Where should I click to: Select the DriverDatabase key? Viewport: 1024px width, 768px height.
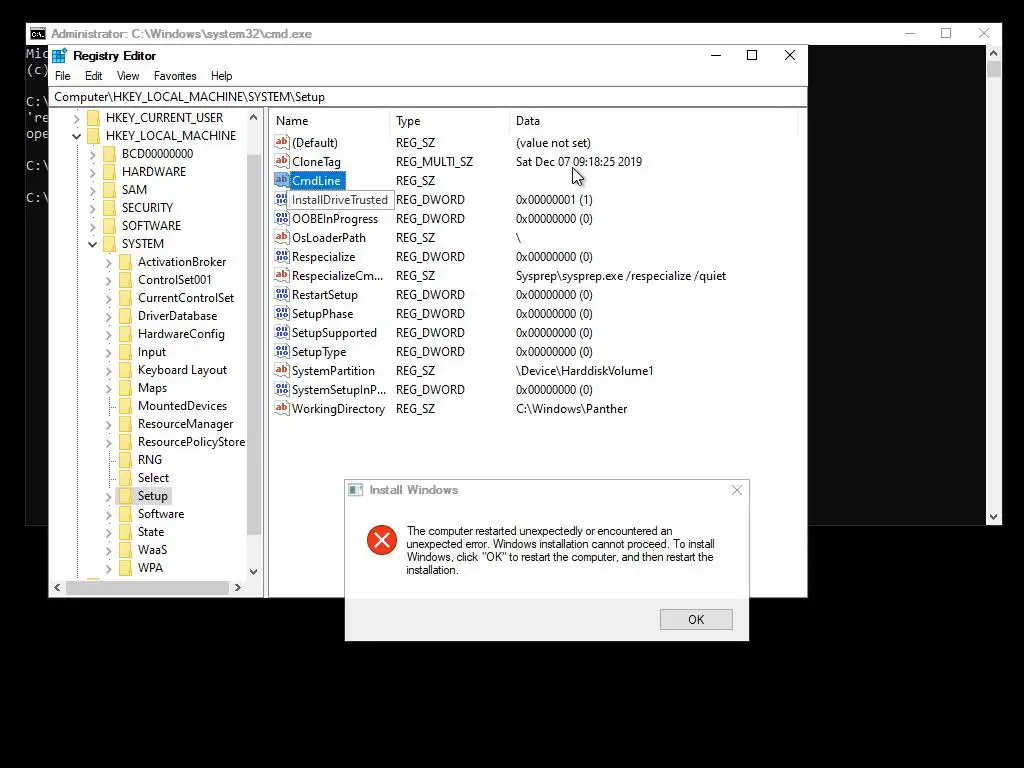(x=178, y=315)
